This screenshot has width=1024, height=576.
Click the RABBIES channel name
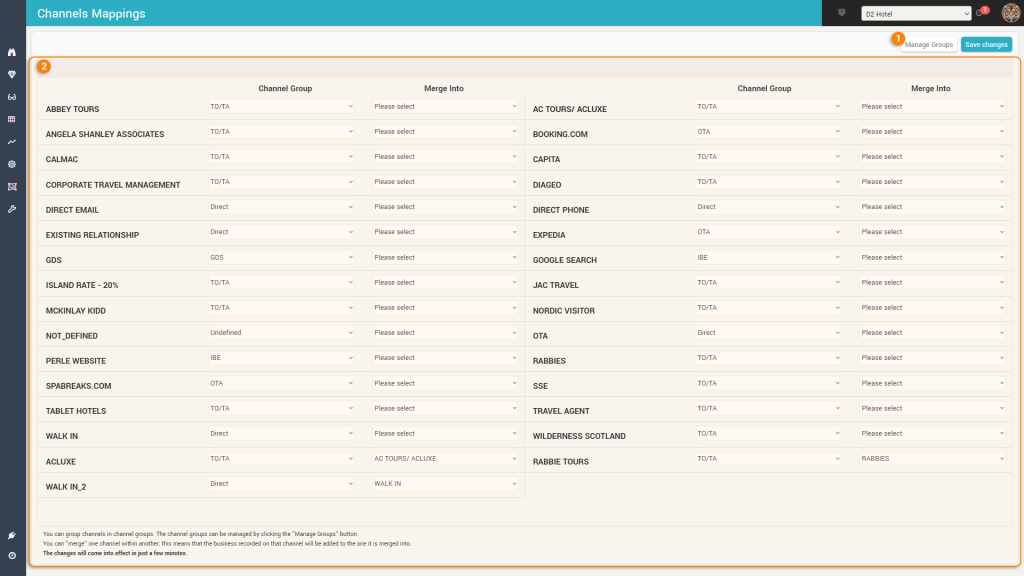click(x=549, y=361)
